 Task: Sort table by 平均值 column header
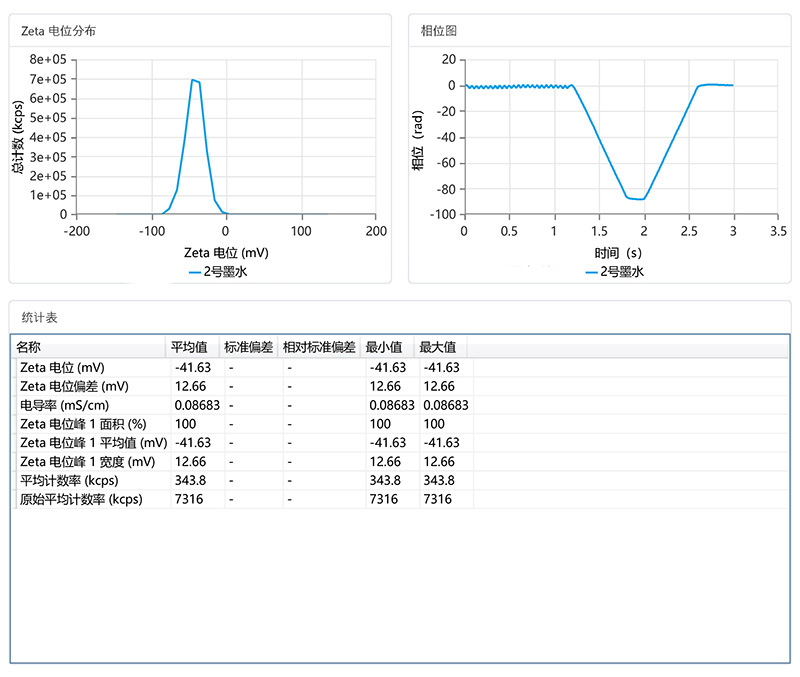(x=189, y=347)
